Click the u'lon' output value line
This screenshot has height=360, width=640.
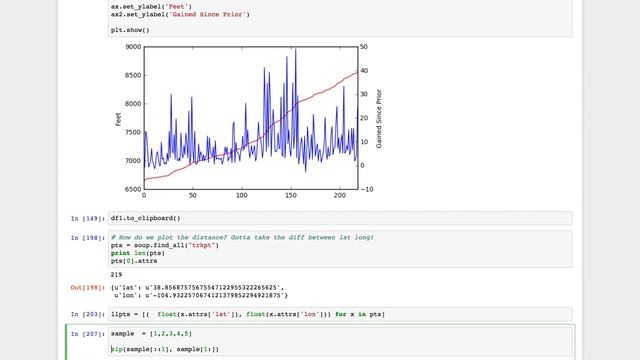coord(201,295)
